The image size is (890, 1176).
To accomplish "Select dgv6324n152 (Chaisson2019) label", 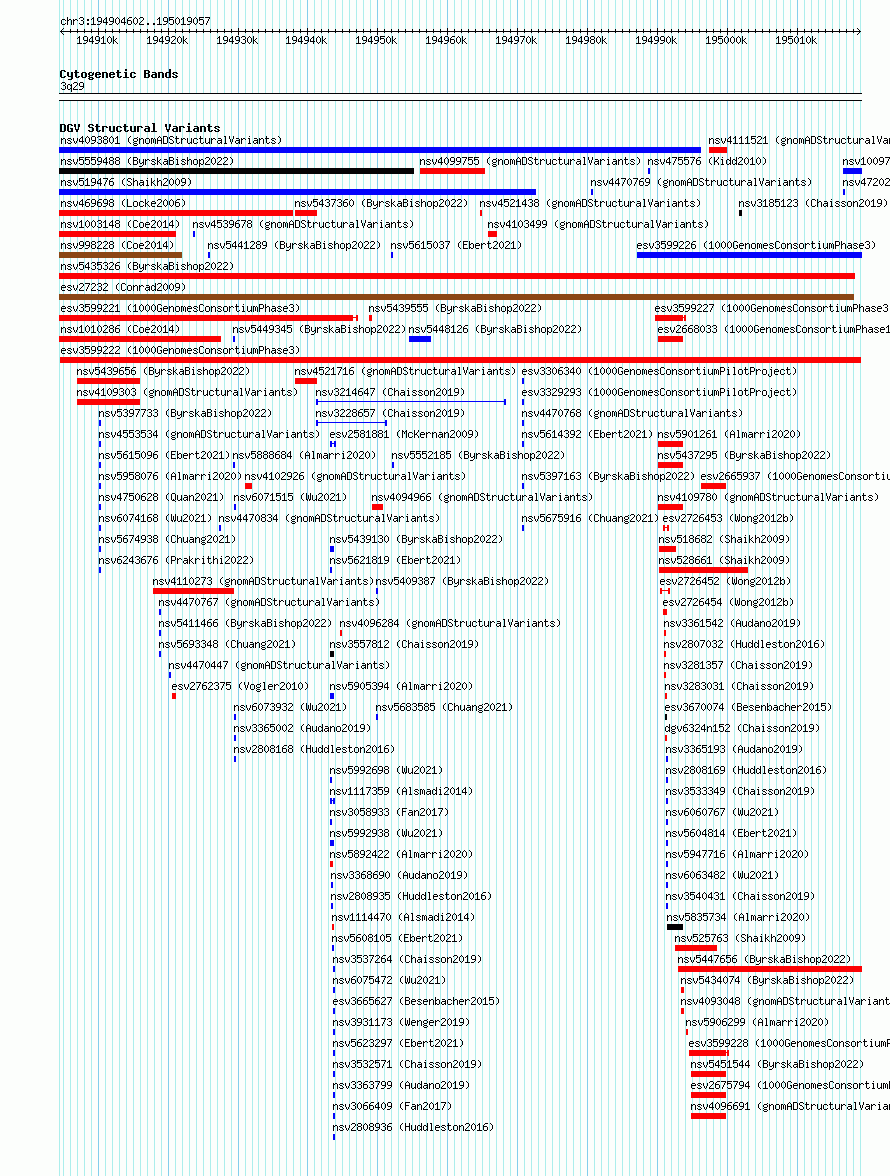I will pyautogui.click(x=742, y=728).
